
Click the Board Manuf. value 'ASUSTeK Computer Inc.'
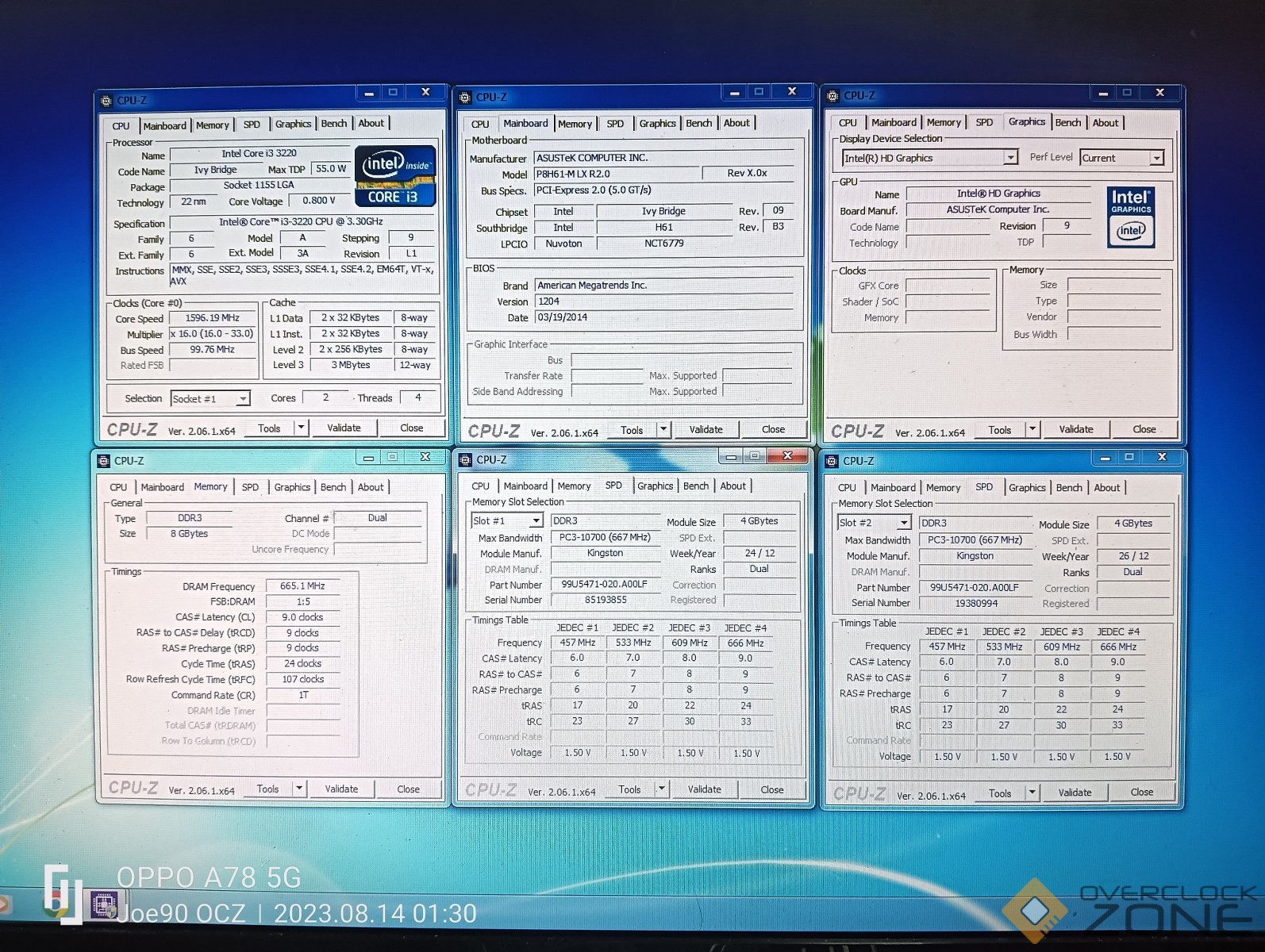pos(998,209)
